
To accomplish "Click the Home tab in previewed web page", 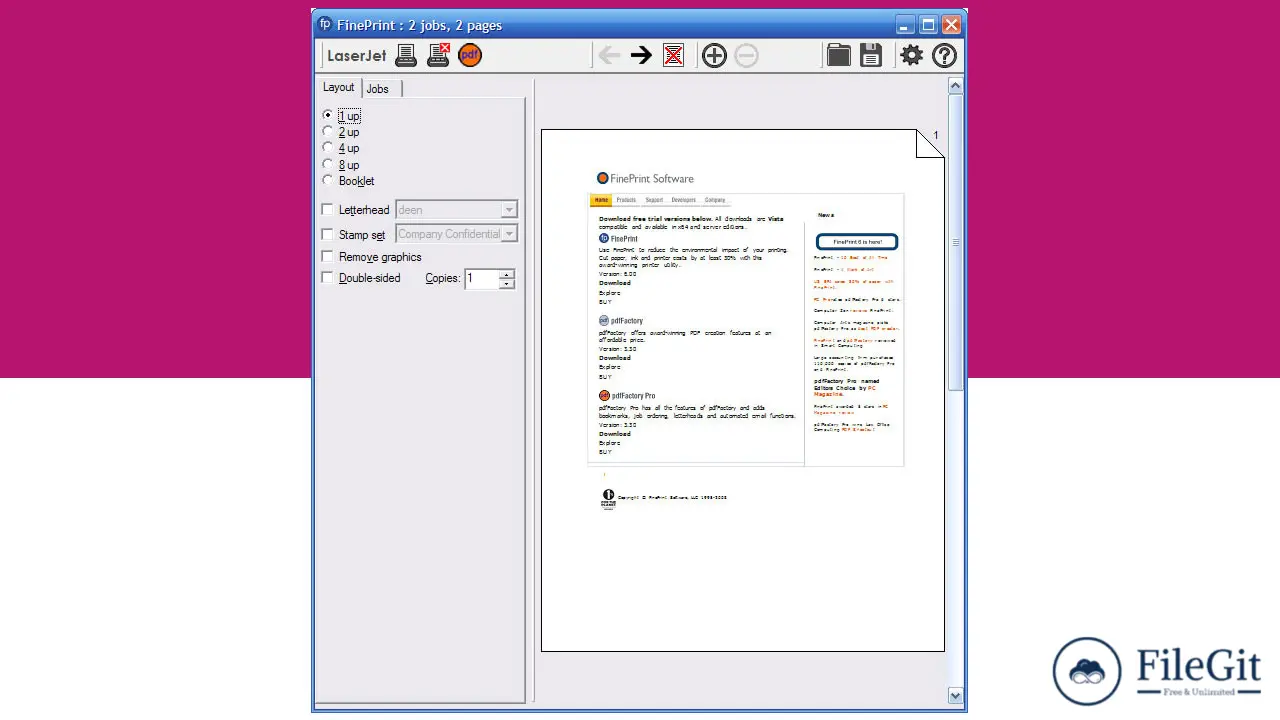I will coord(601,200).
